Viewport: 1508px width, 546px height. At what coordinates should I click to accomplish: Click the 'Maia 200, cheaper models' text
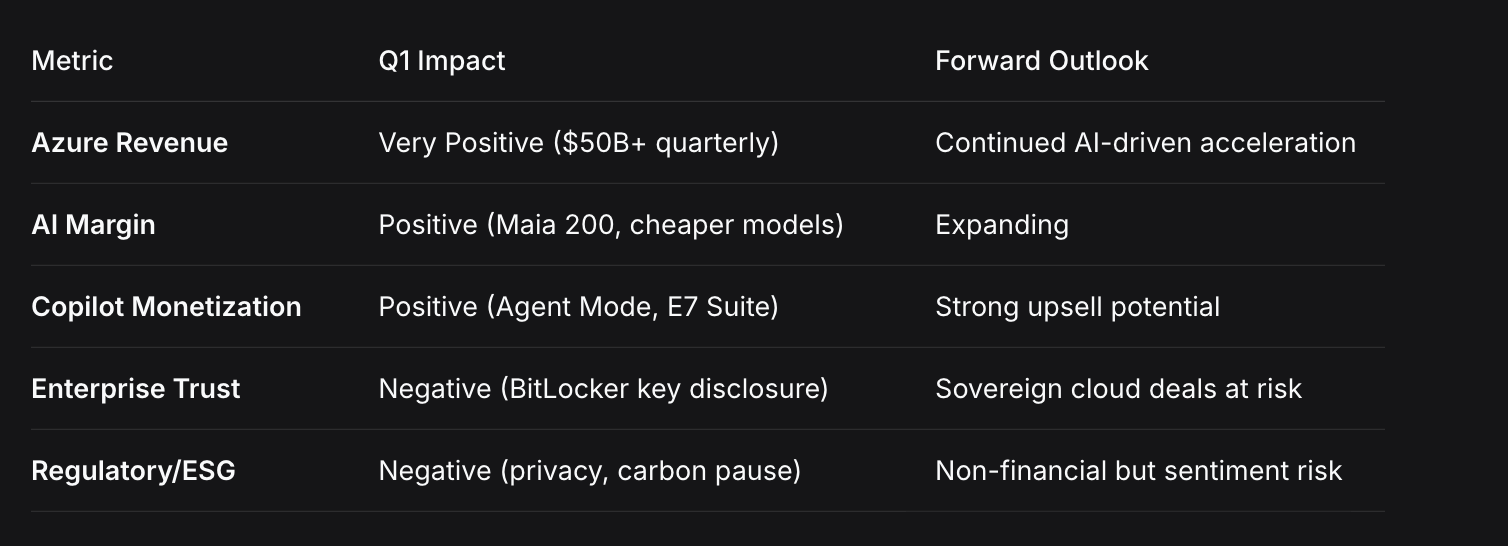tap(665, 225)
